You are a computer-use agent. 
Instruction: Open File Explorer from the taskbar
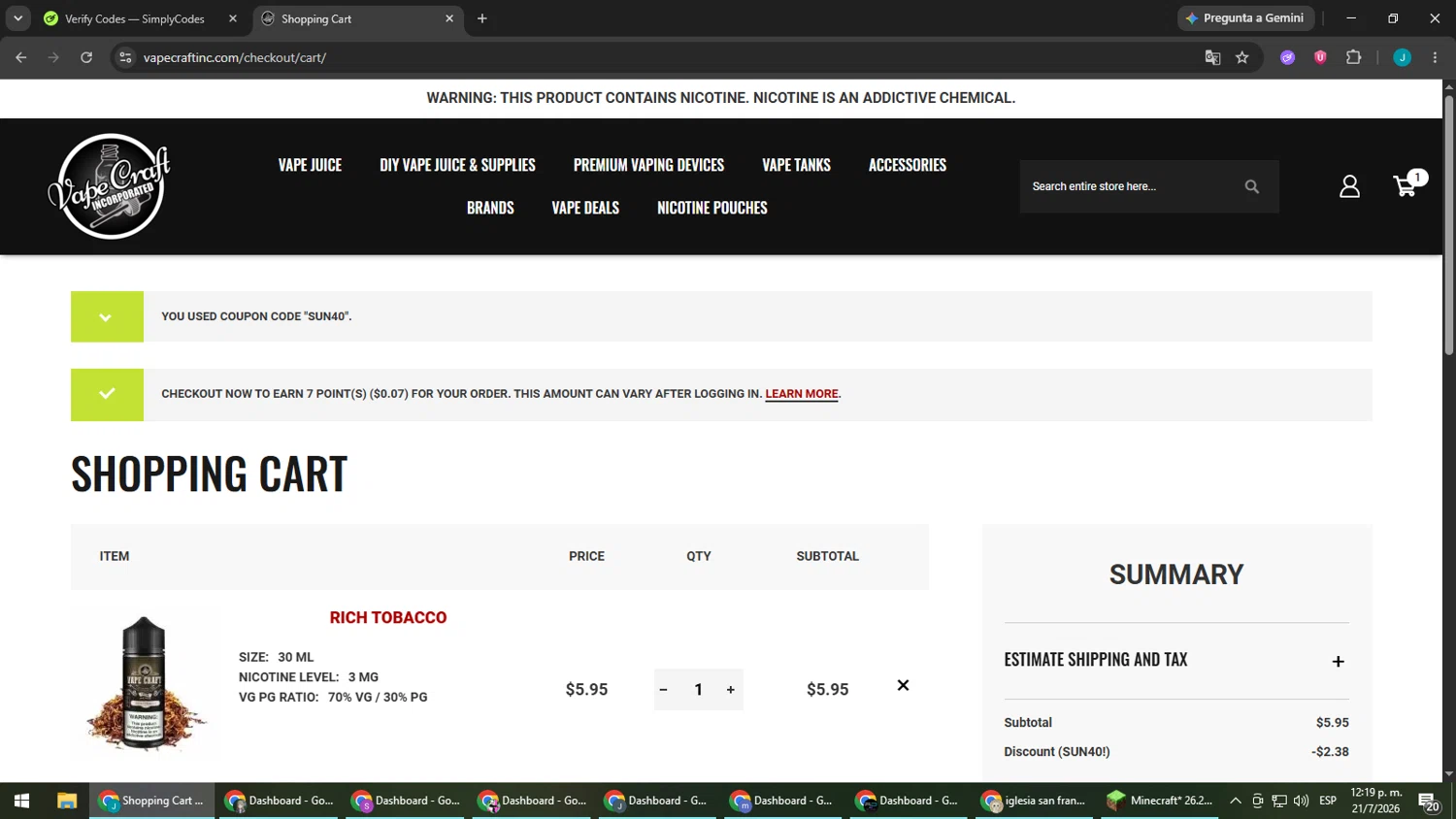tap(66, 801)
